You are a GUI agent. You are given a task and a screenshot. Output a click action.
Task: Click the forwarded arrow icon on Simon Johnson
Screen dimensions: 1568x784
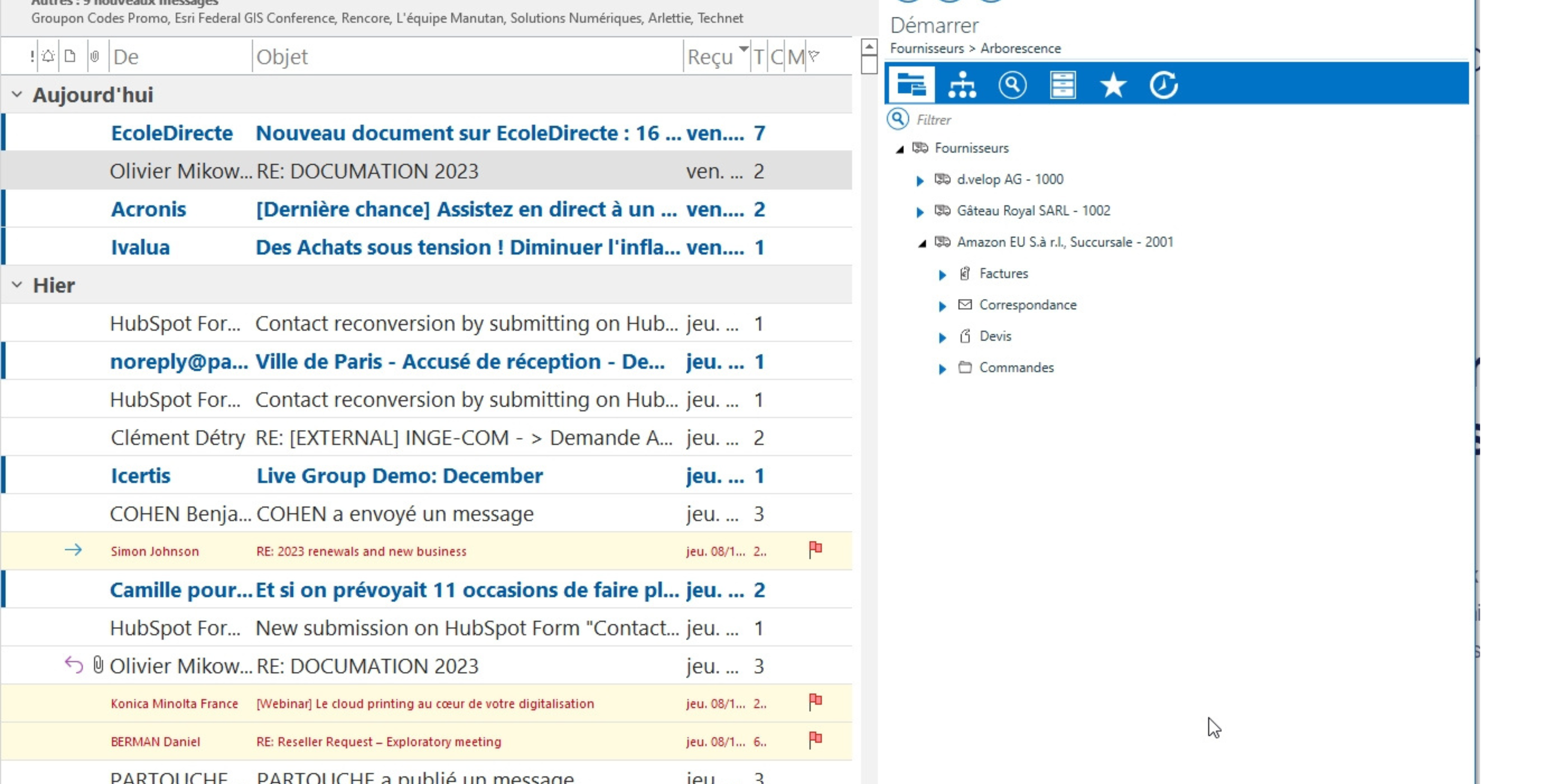pos(73,550)
